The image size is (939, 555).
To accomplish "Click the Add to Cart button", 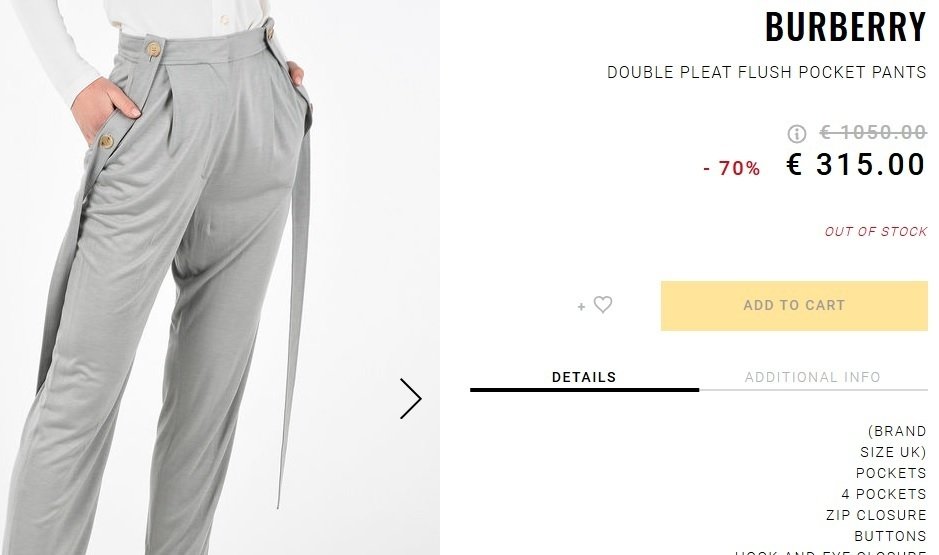I will click(x=794, y=305).
